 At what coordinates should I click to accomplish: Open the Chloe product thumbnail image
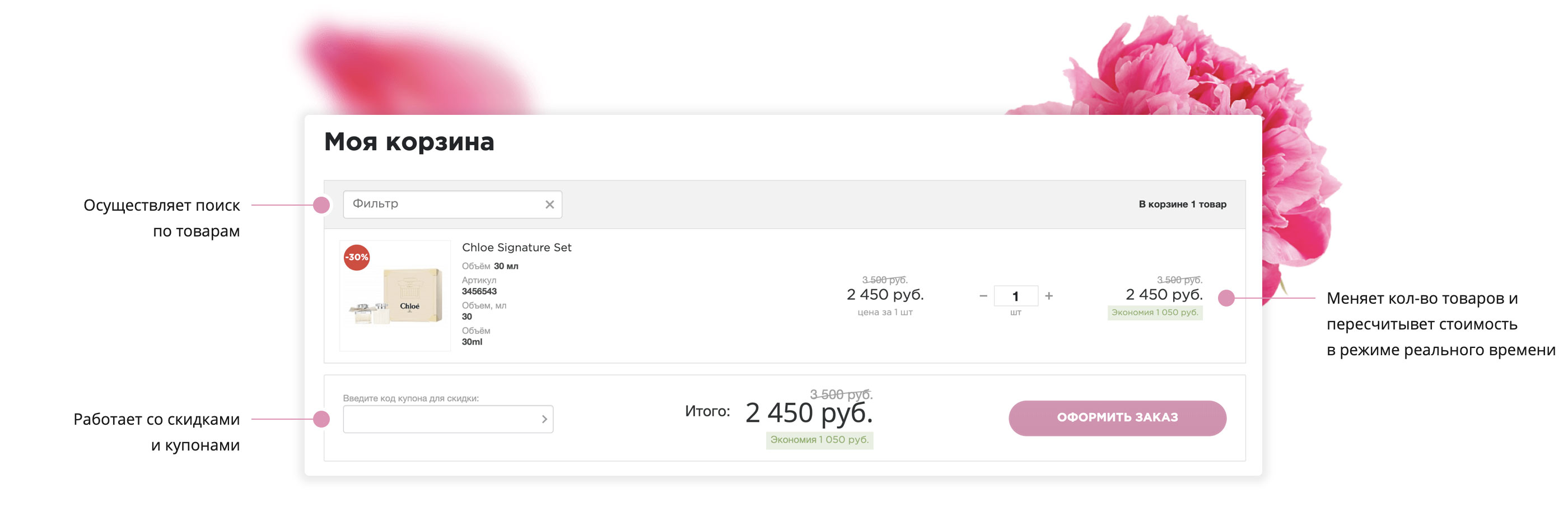[395, 296]
